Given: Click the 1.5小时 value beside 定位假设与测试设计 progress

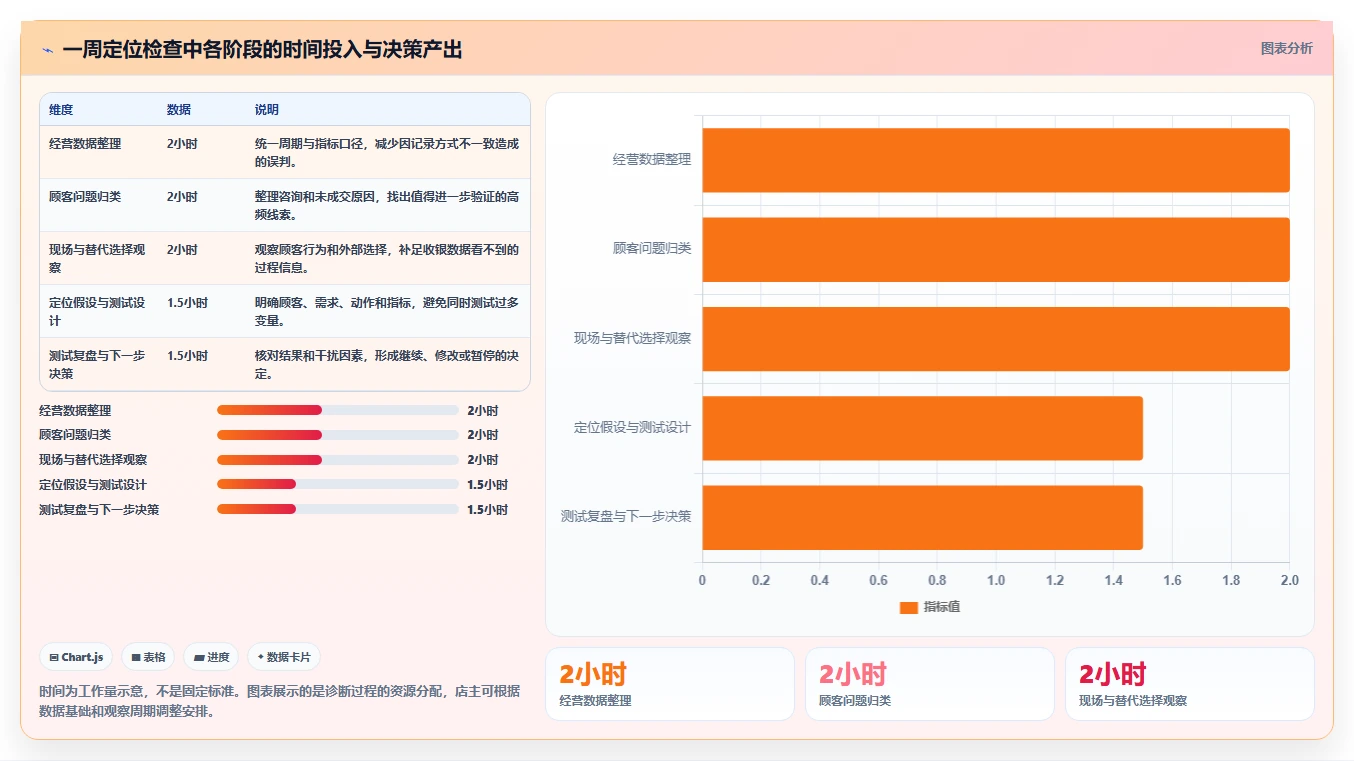Looking at the screenshot, I should tap(488, 485).
